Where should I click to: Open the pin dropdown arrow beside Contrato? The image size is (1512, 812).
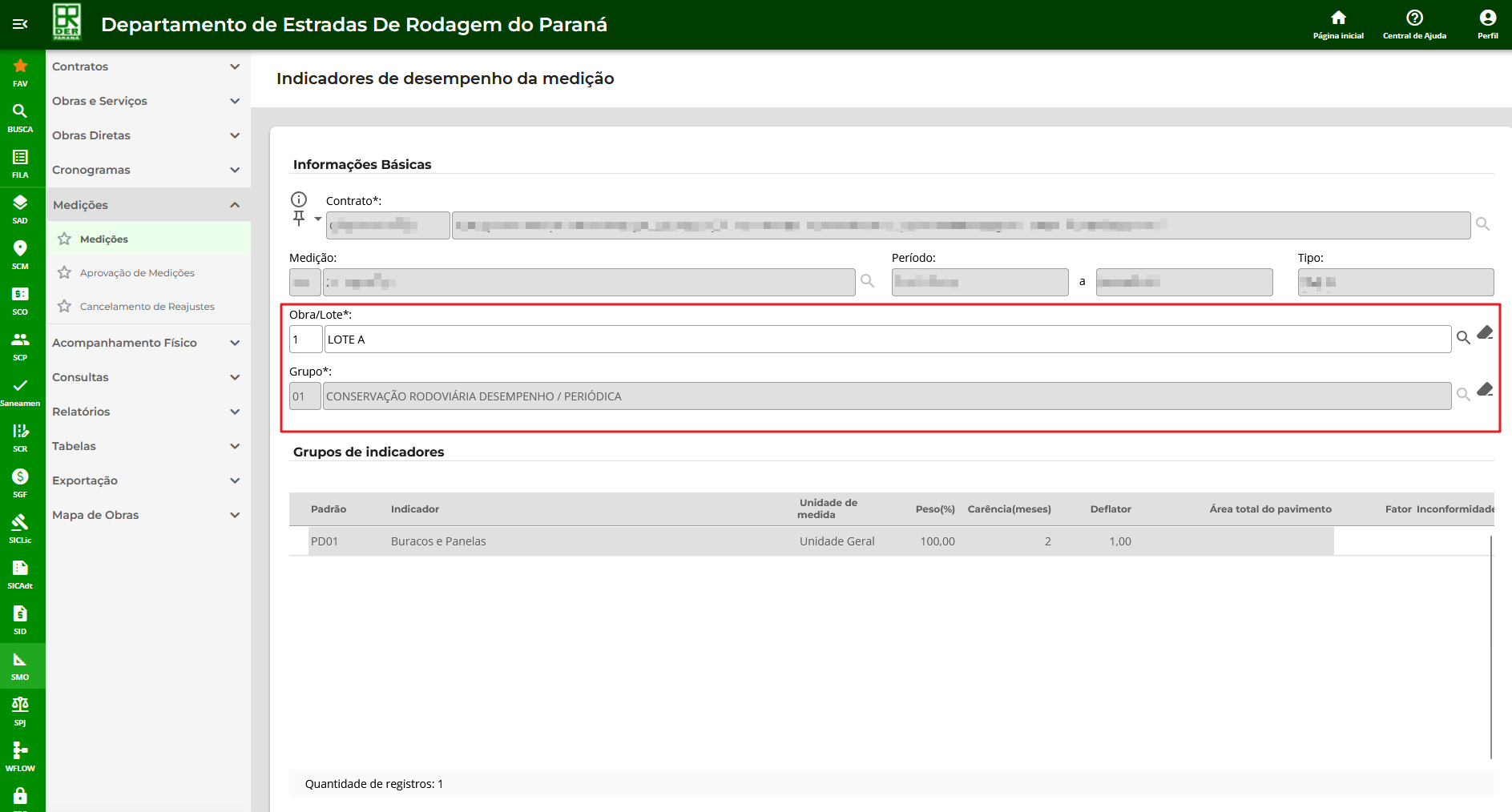pyautogui.click(x=318, y=219)
